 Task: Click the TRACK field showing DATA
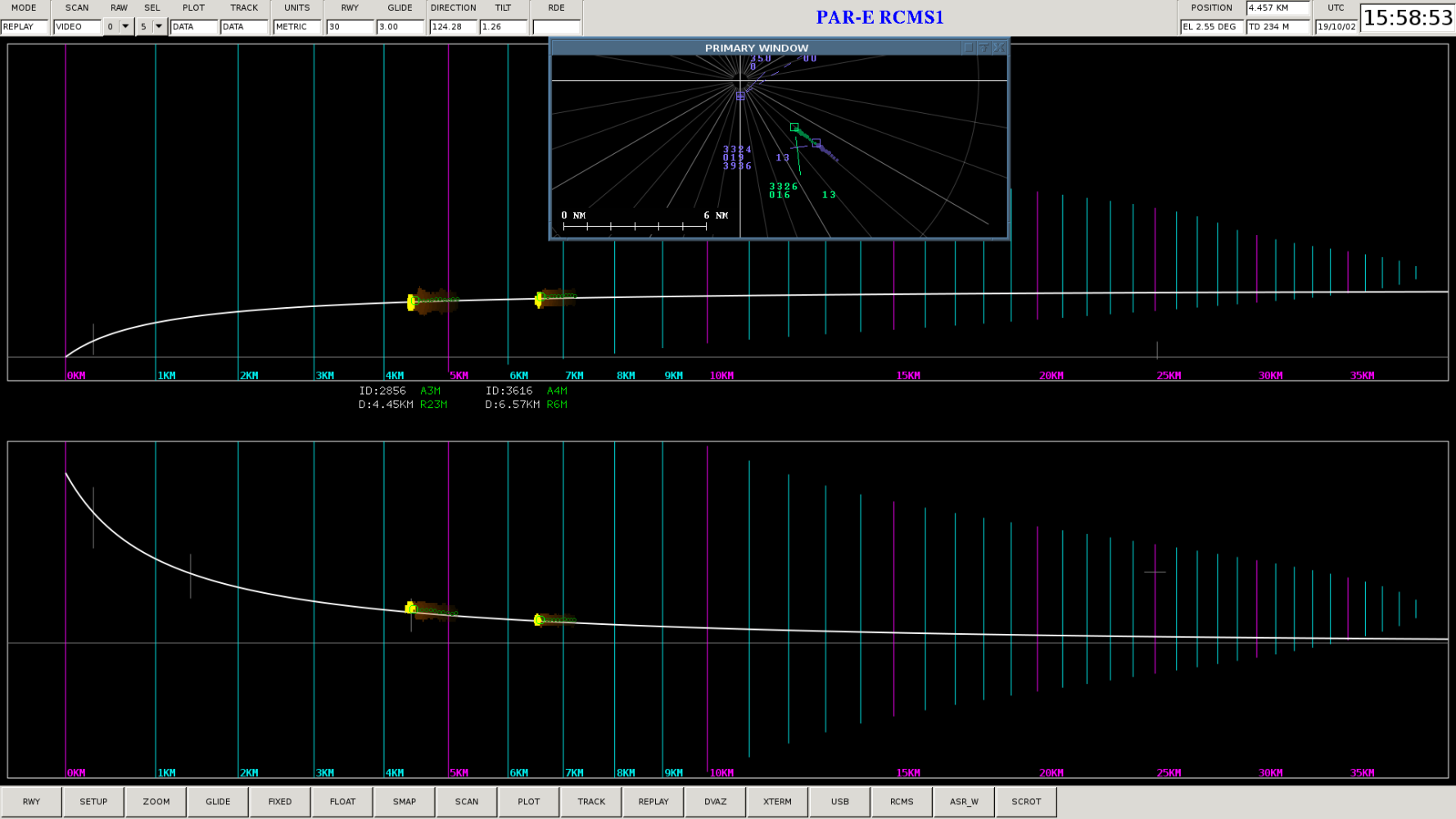pos(244,26)
